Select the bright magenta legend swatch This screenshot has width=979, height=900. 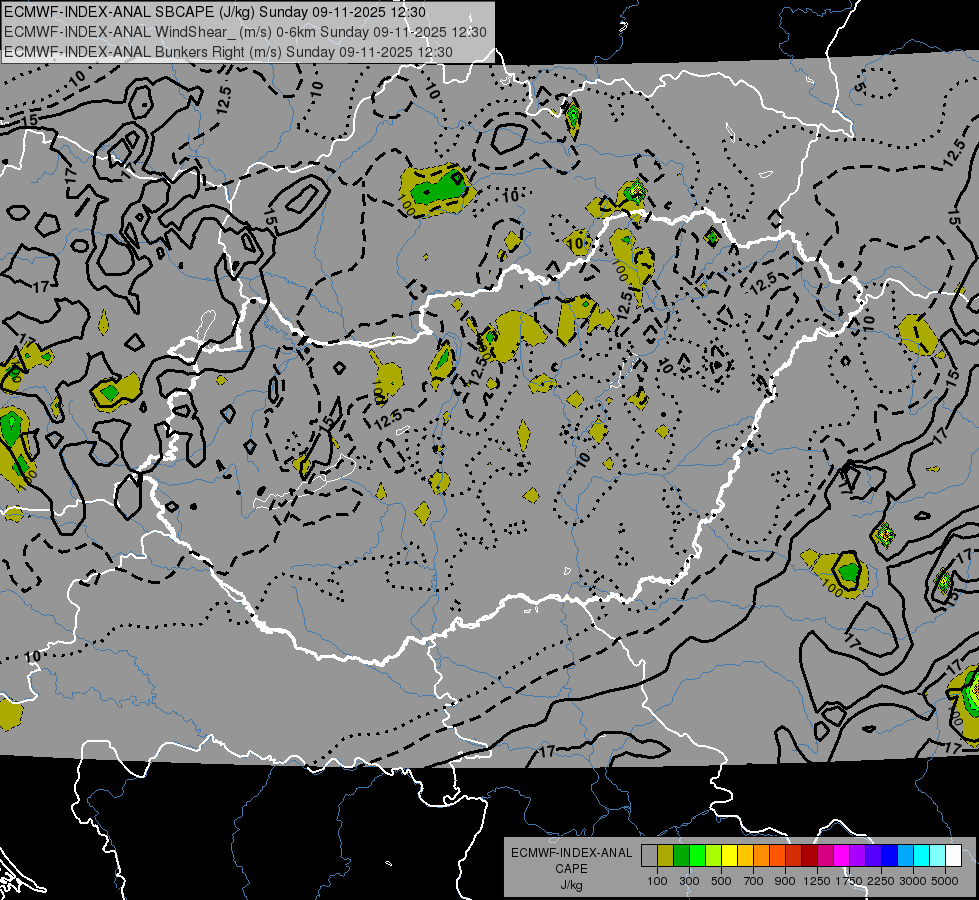[842, 856]
